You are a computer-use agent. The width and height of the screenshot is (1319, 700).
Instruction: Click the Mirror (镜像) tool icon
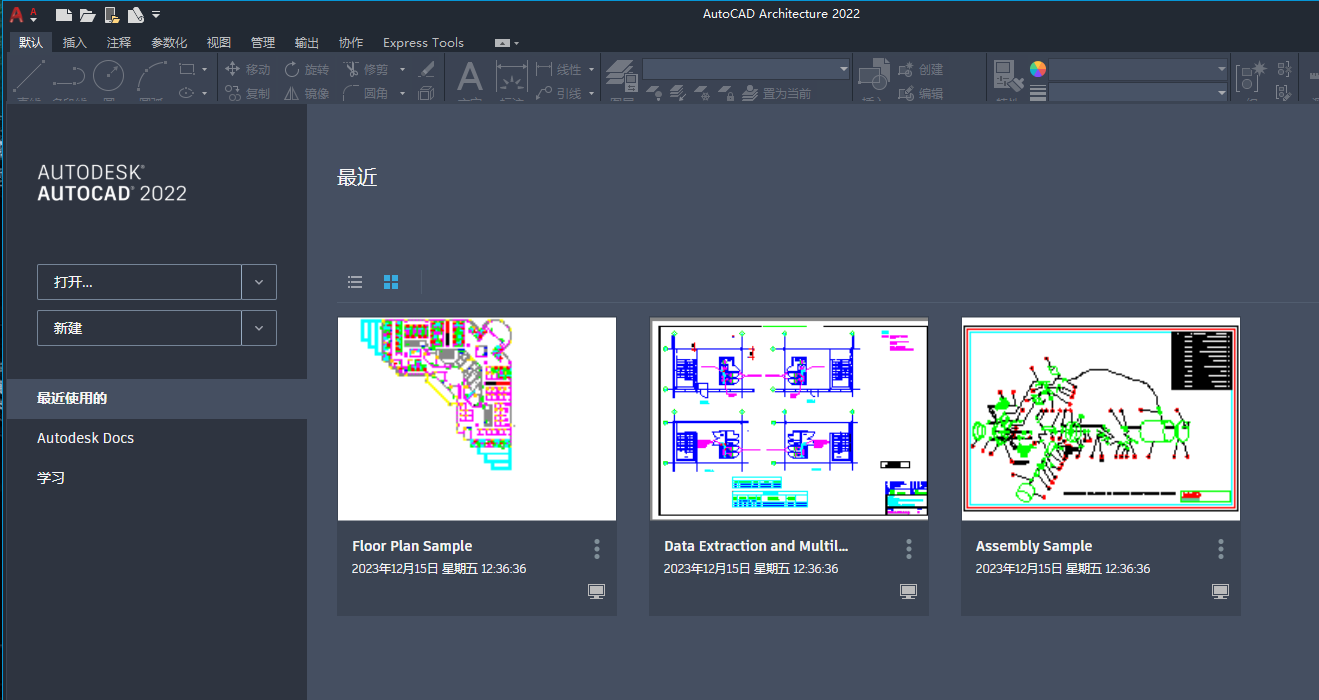tap(292, 93)
